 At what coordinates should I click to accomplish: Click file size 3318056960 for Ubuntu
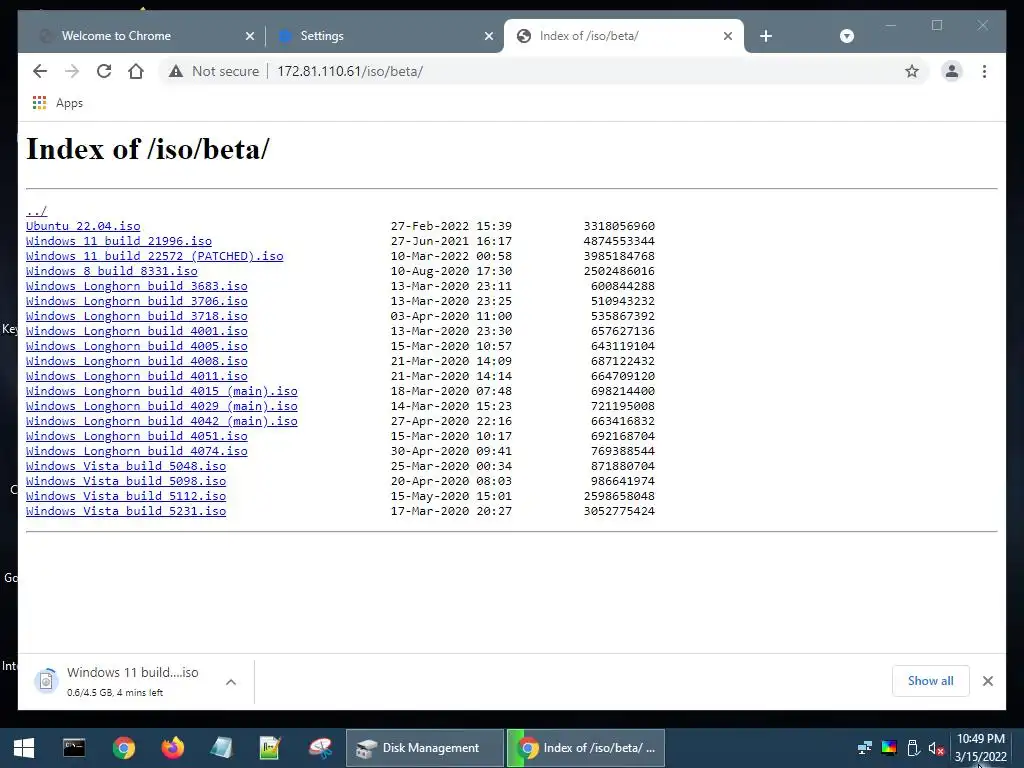click(619, 226)
